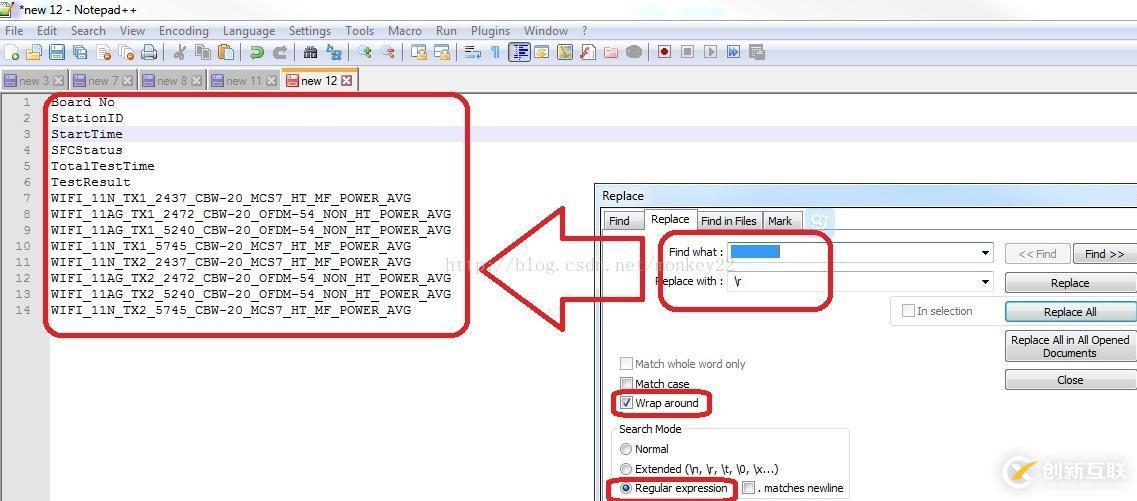Start macro recording with red record icon
The height and width of the screenshot is (501, 1137).
pos(664,53)
